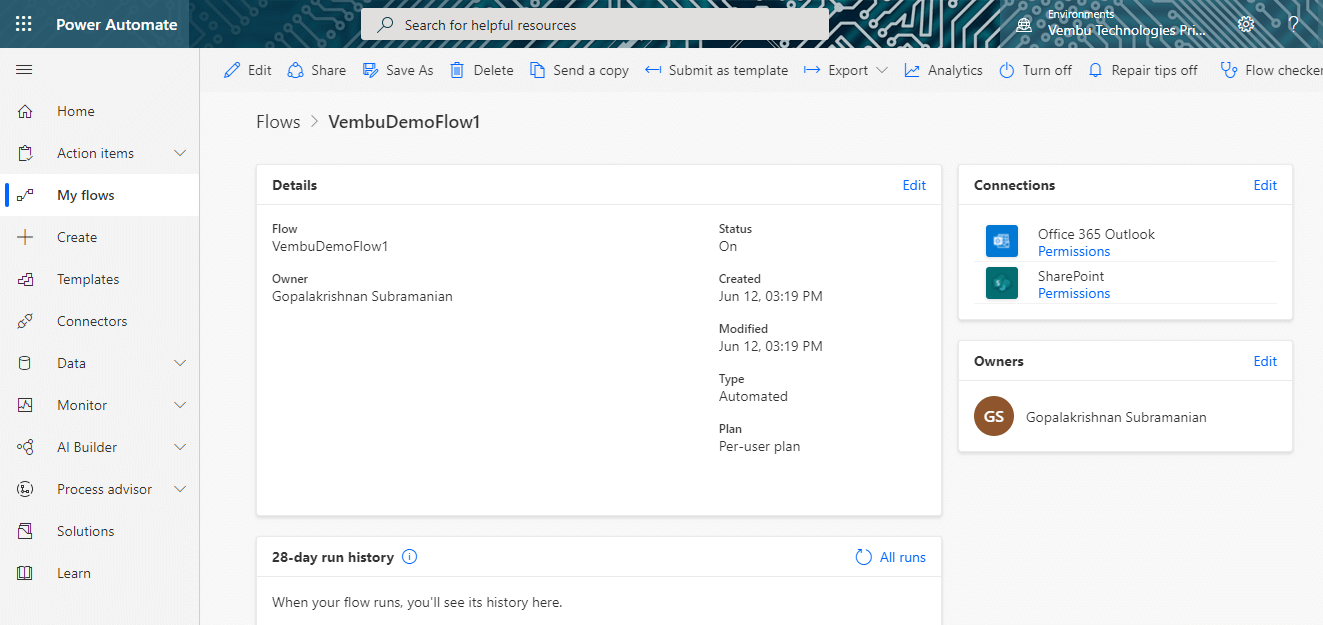Image resolution: width=1323 pixels, height=625 pixels.
Task: Click the Learn book icon
Action: tap(26, 573)
